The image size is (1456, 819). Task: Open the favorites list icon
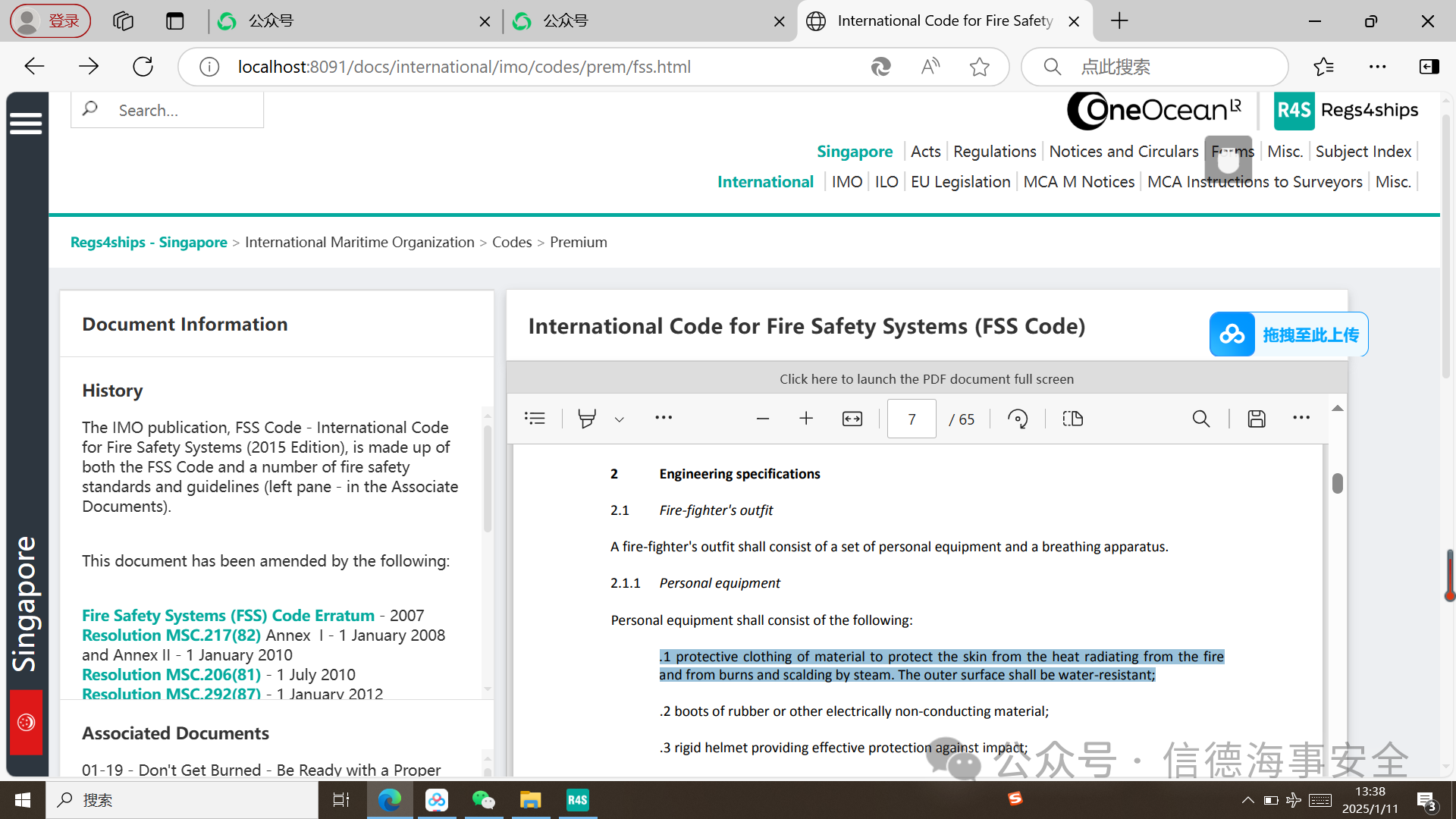[1324, 67]
